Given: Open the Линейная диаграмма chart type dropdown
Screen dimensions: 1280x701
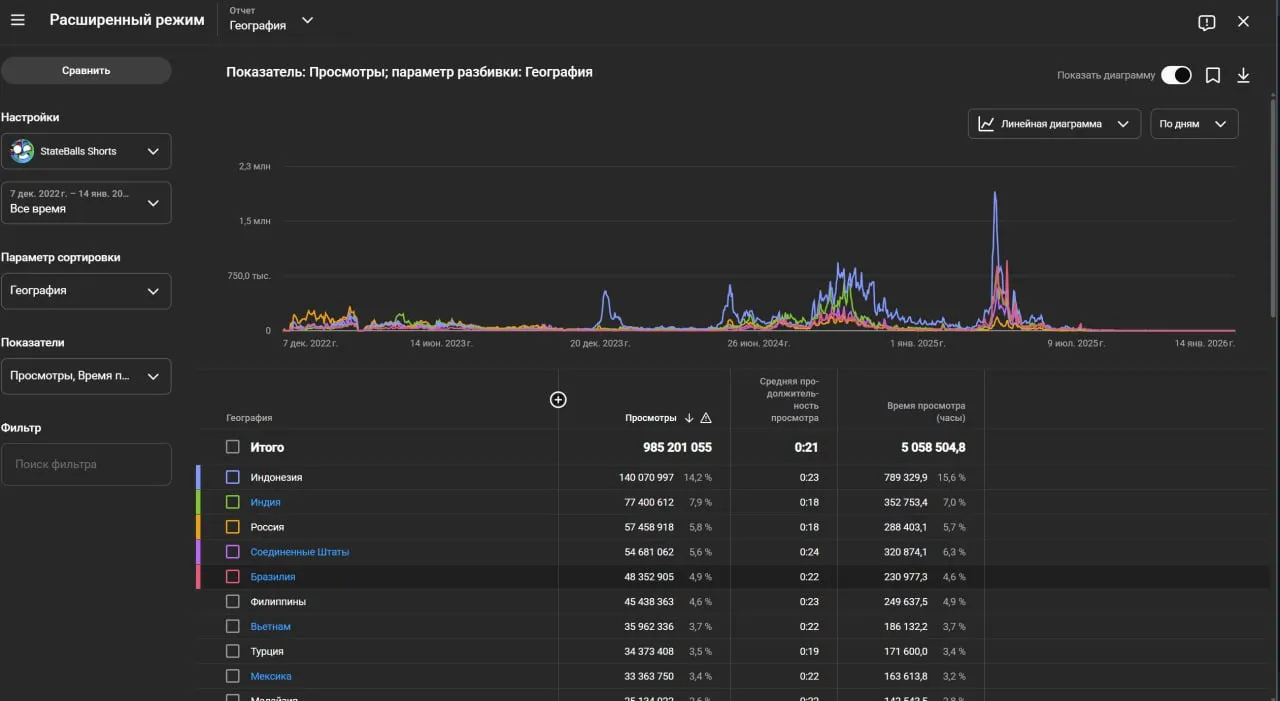Looking at the screenshot, I should 1054,124.
